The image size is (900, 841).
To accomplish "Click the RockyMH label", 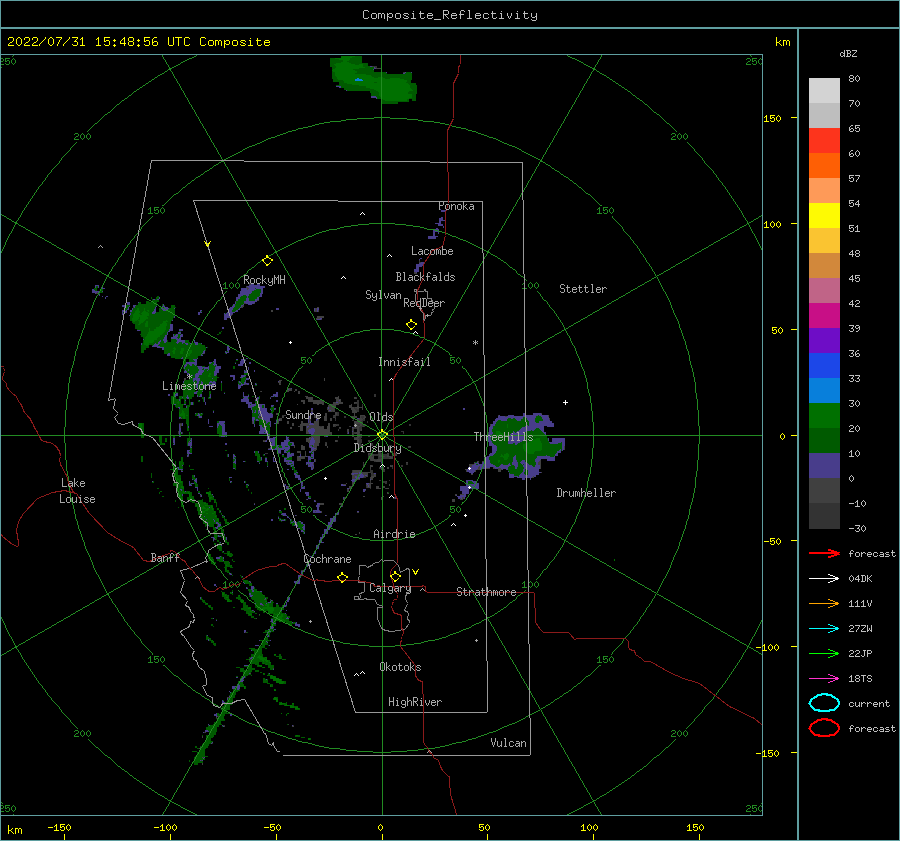I will (x=264, y=280).
